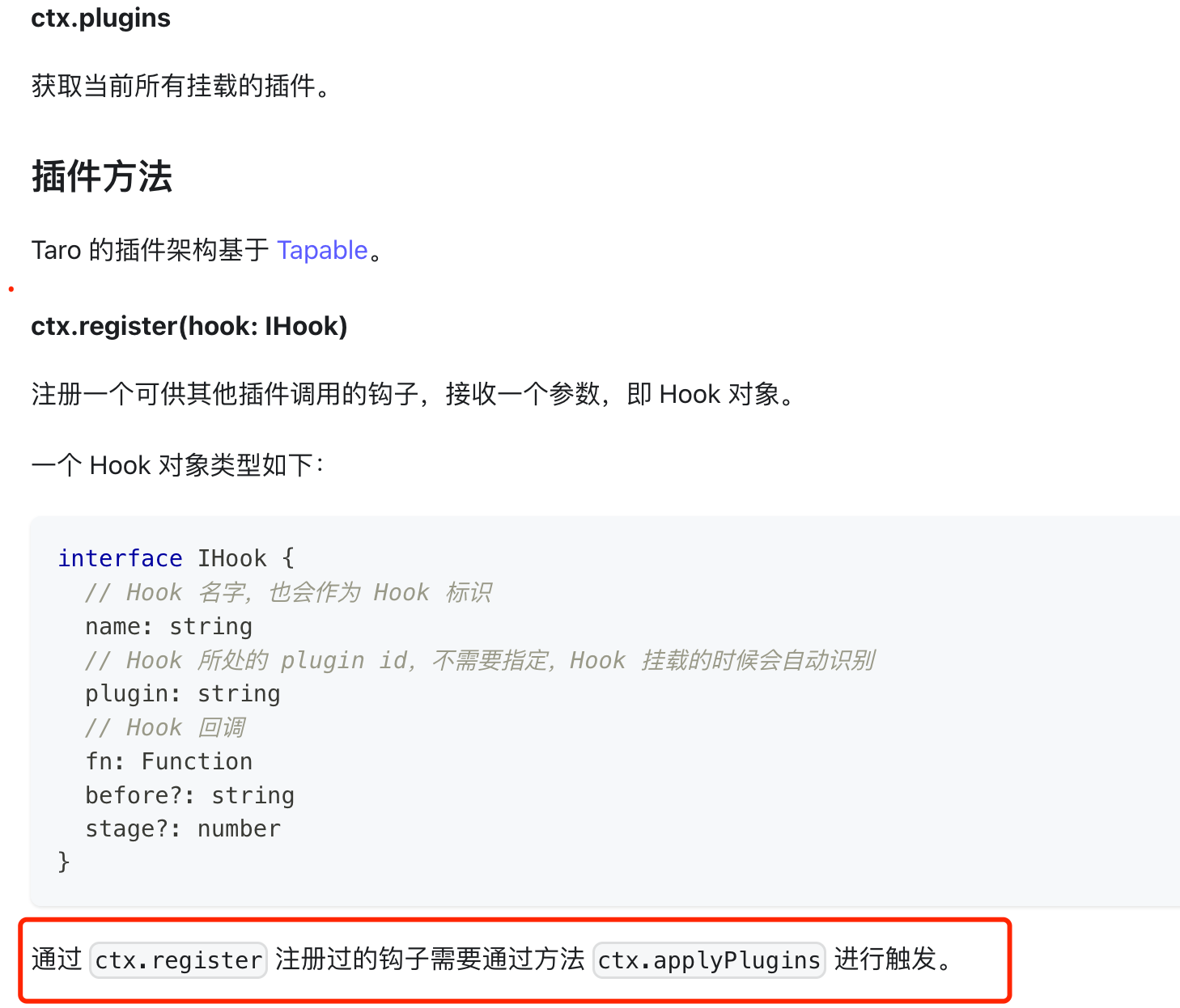Click the comment about plugin id
The width and height of the screenshot is (1180, 1008).
[481, 660]
